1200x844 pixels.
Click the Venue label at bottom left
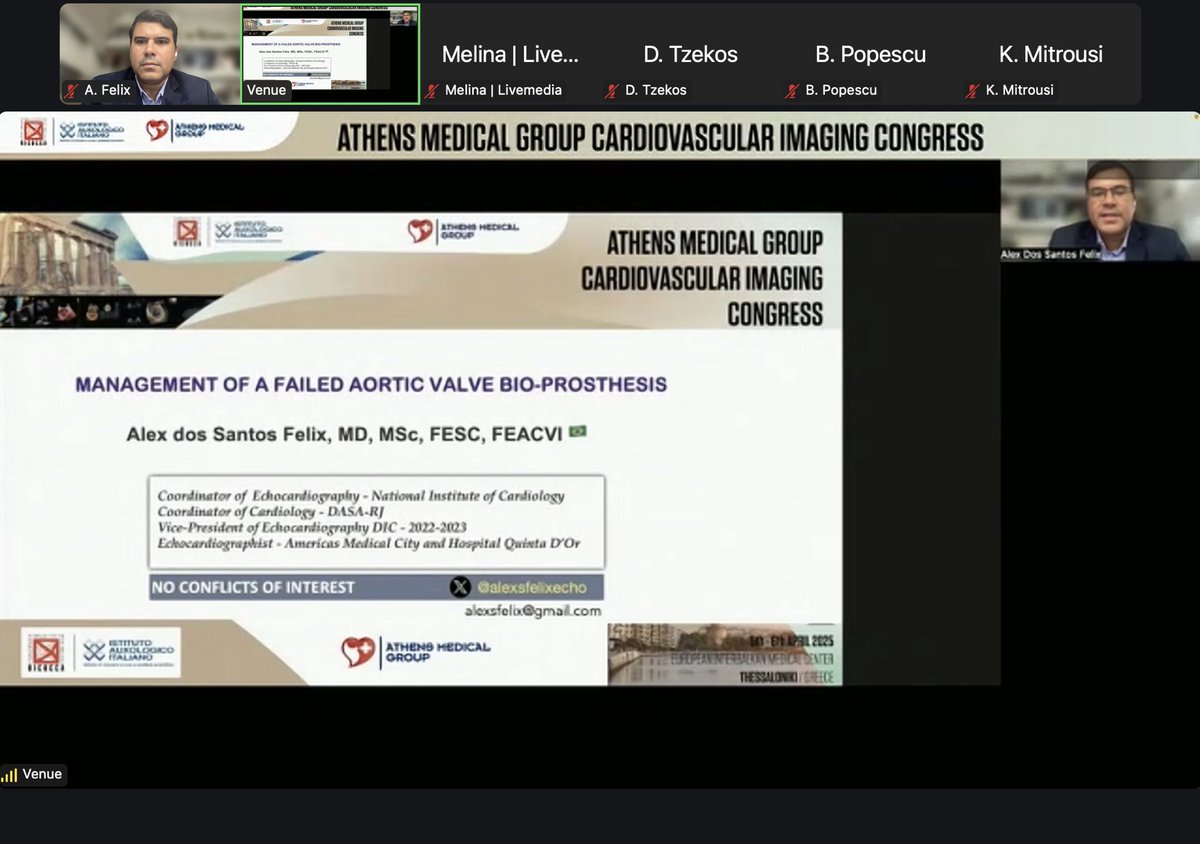point(42,774)
